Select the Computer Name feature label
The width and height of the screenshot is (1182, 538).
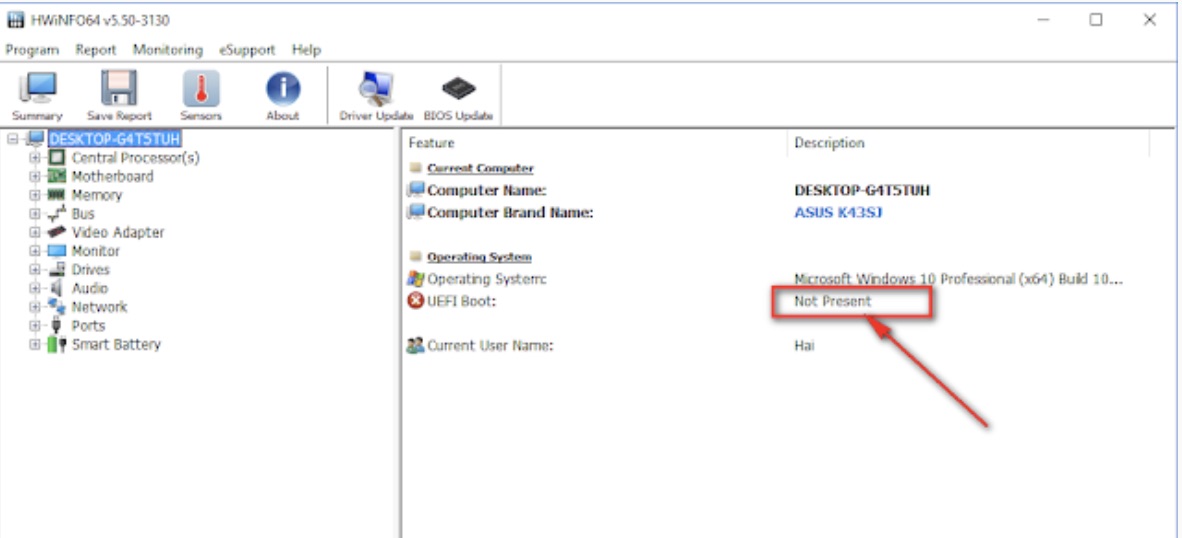click(x=486, y=190)
